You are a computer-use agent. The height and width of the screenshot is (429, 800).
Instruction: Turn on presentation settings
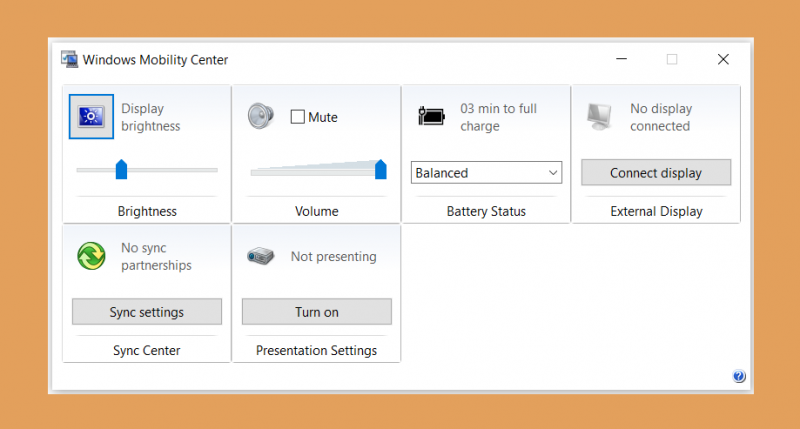pos(317,312)
